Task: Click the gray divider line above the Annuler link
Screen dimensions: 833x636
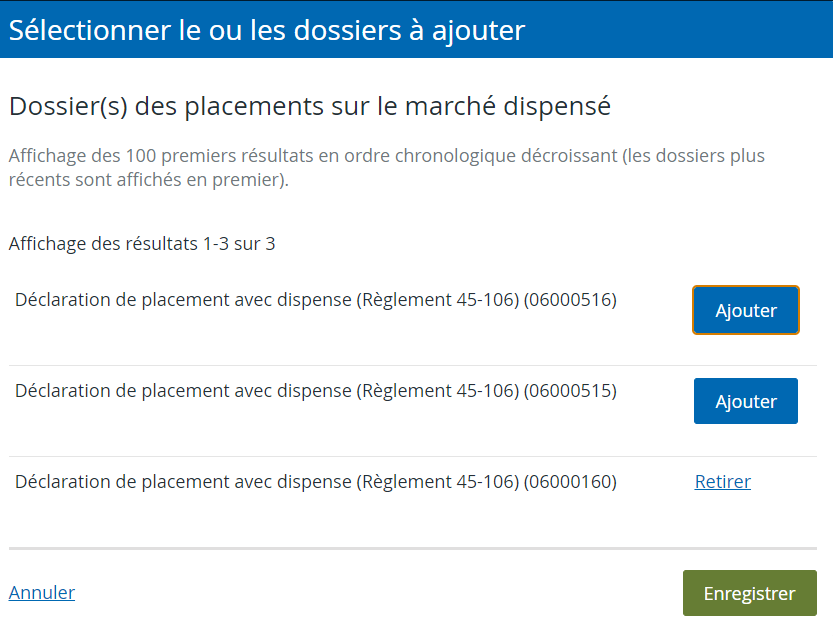Action: [413, 548]
